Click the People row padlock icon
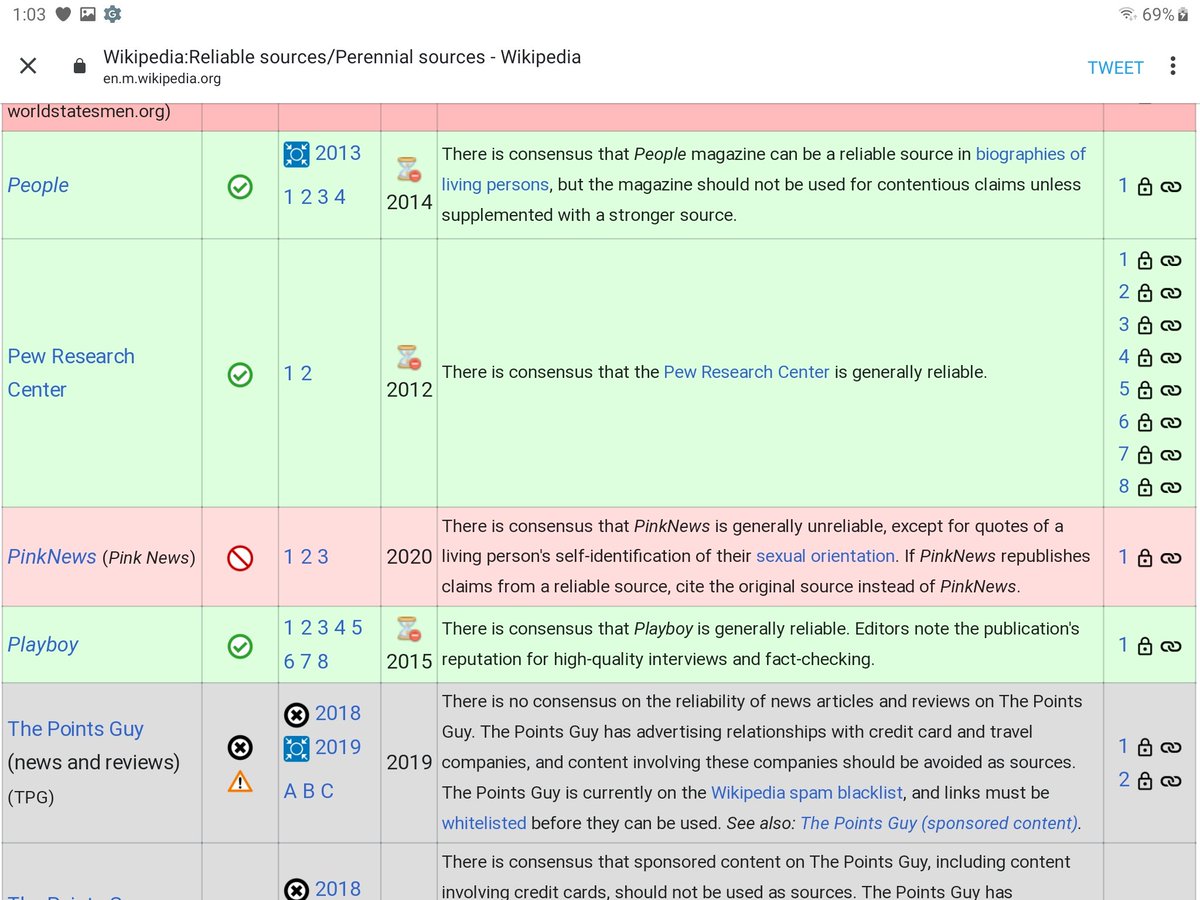Image resolution: width=1200 pixels, height=900 pixels. coord(1145,186)
